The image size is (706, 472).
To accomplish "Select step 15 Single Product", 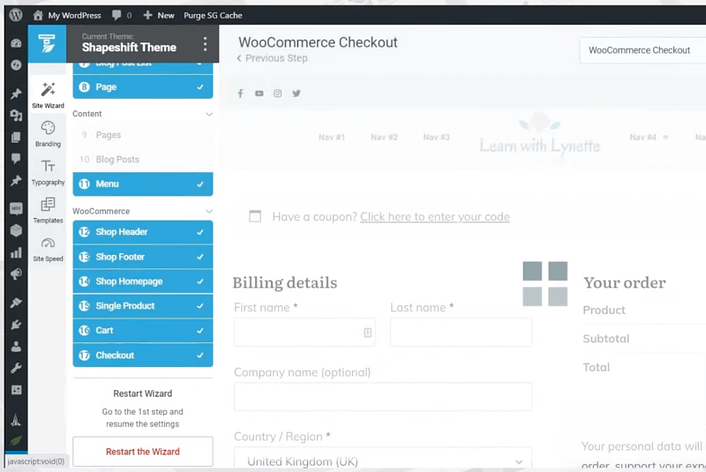I will [143, 306].
